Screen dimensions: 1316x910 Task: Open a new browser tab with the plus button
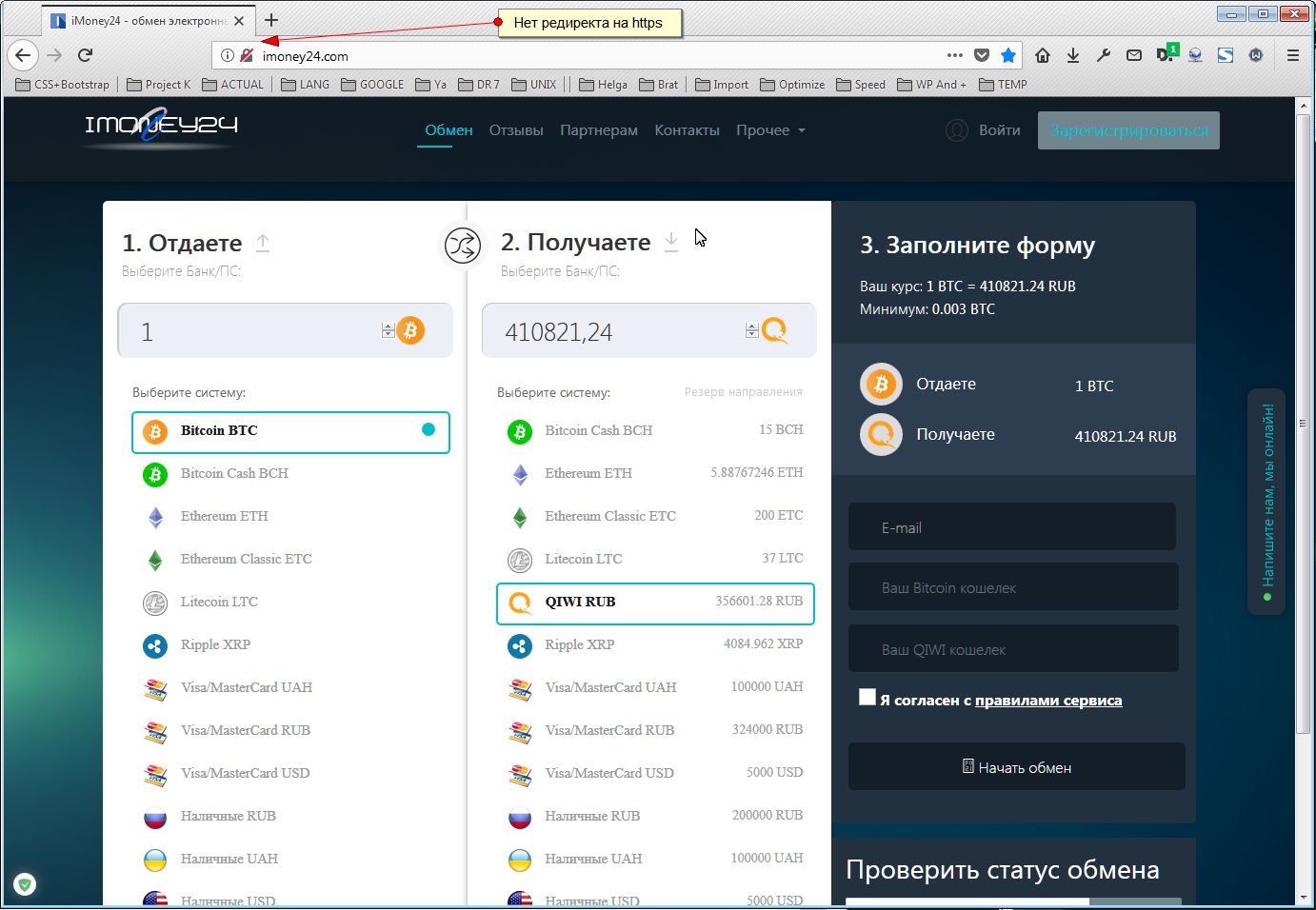point(271,20)
